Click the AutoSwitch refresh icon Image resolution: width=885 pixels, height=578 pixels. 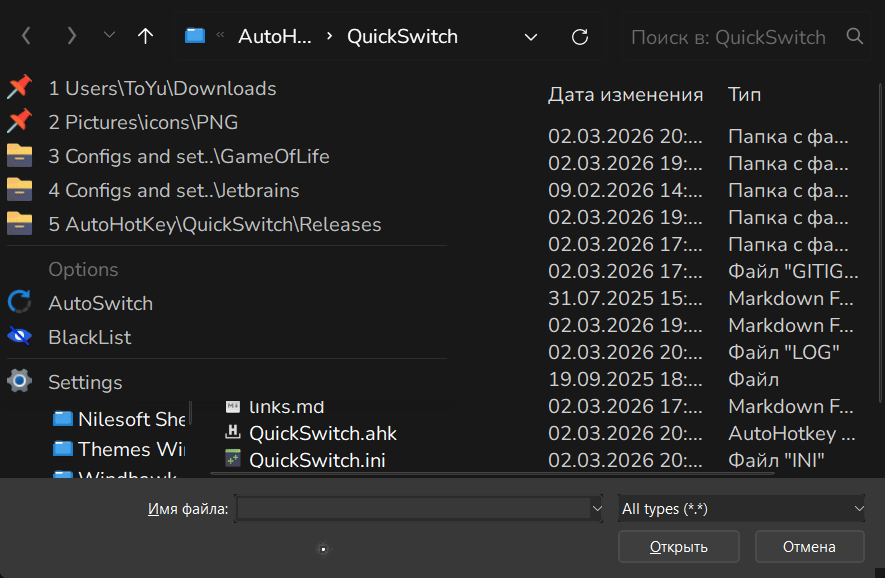[19, 303]
